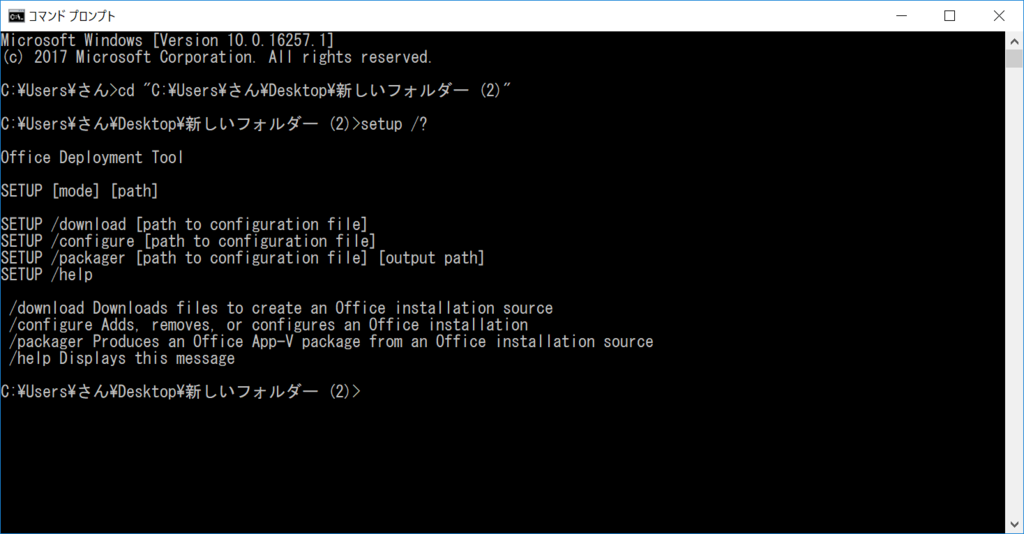This screenshot has height=534, width=1024.
Task: Maximize the Command Prompt window
Action: pyautogui.click(x=950, y=16)
